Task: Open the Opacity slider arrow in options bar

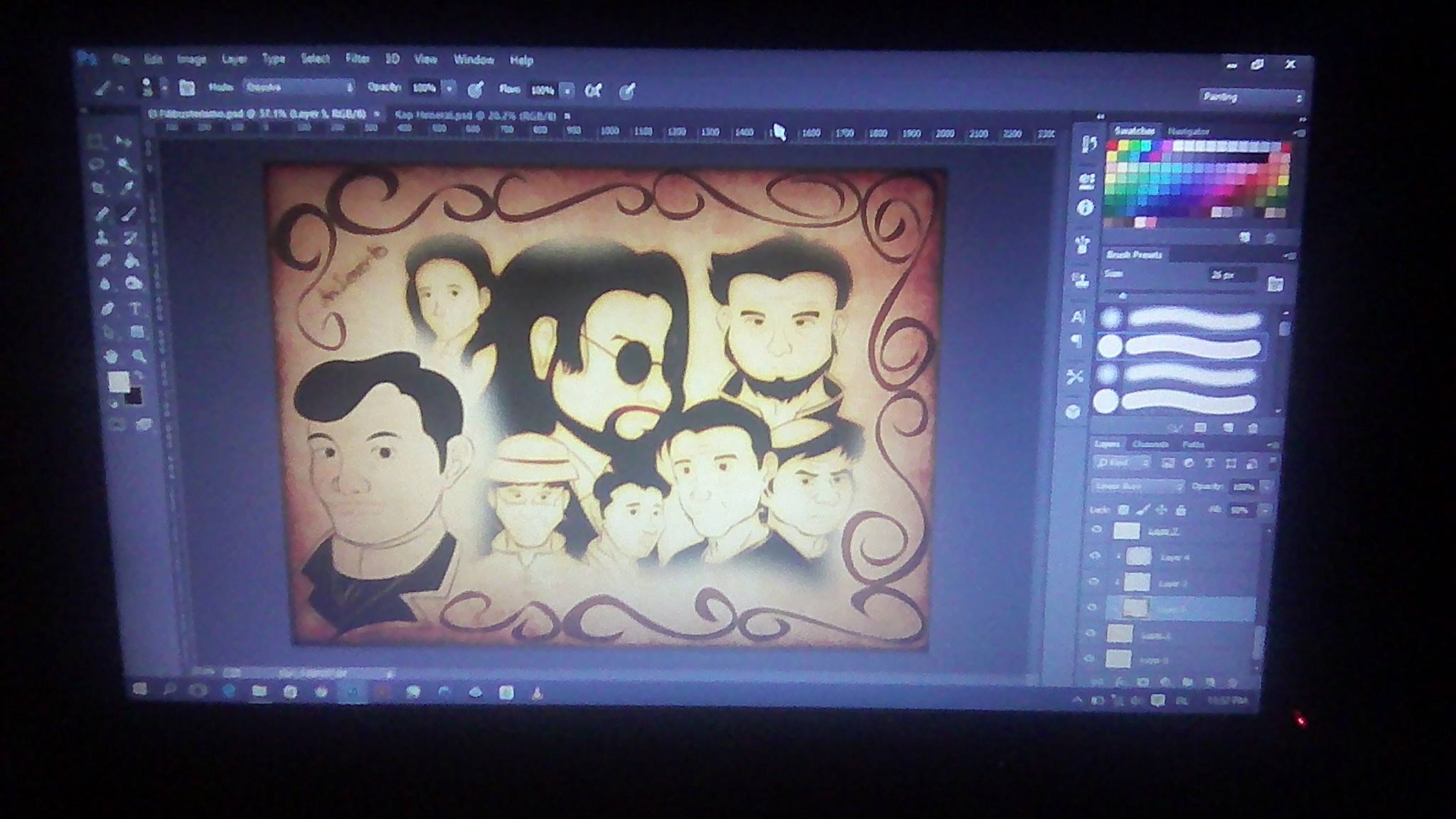Action: (449, 89)
